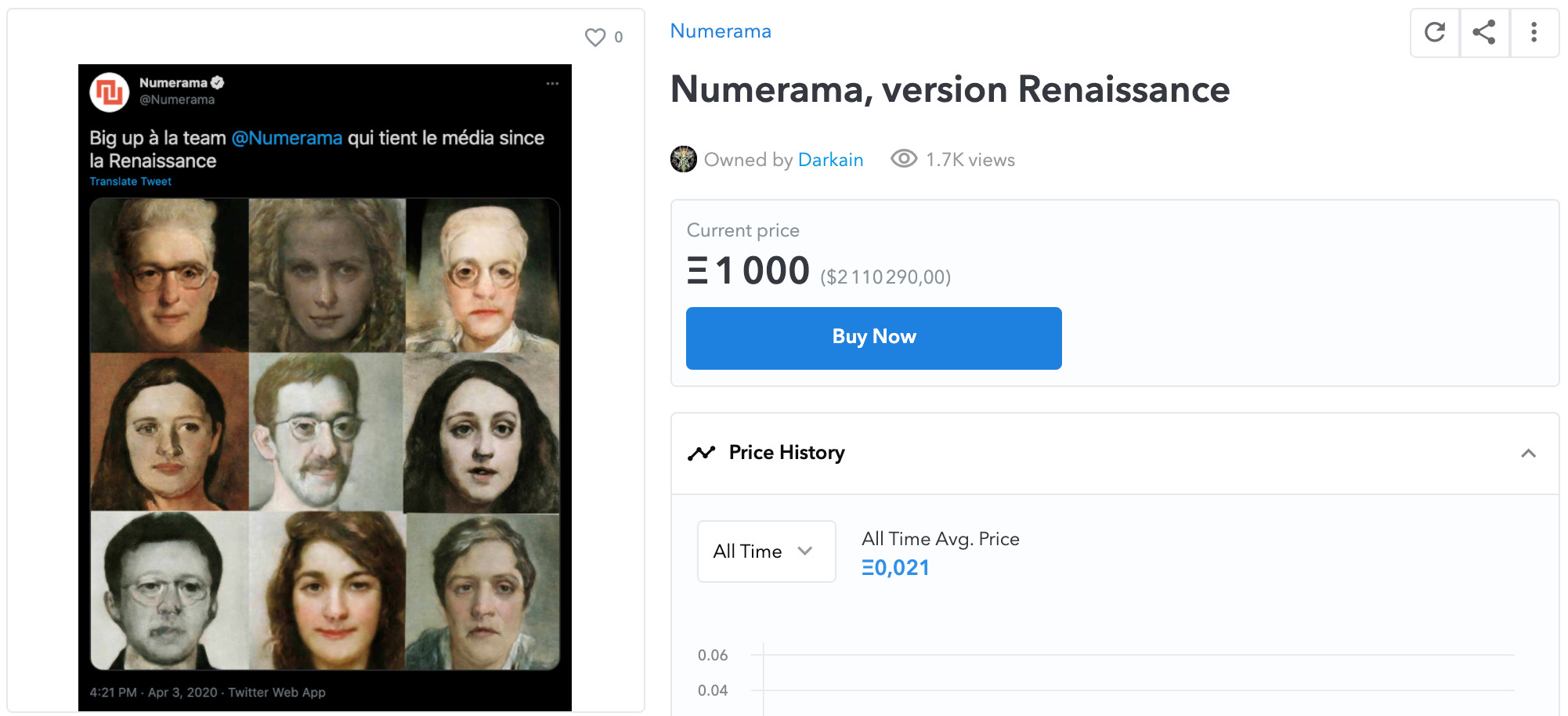Click the Numerama logo in the tweet image
Image resolution: width=1568 pixels, height=716 pixels.
(110, 92)
